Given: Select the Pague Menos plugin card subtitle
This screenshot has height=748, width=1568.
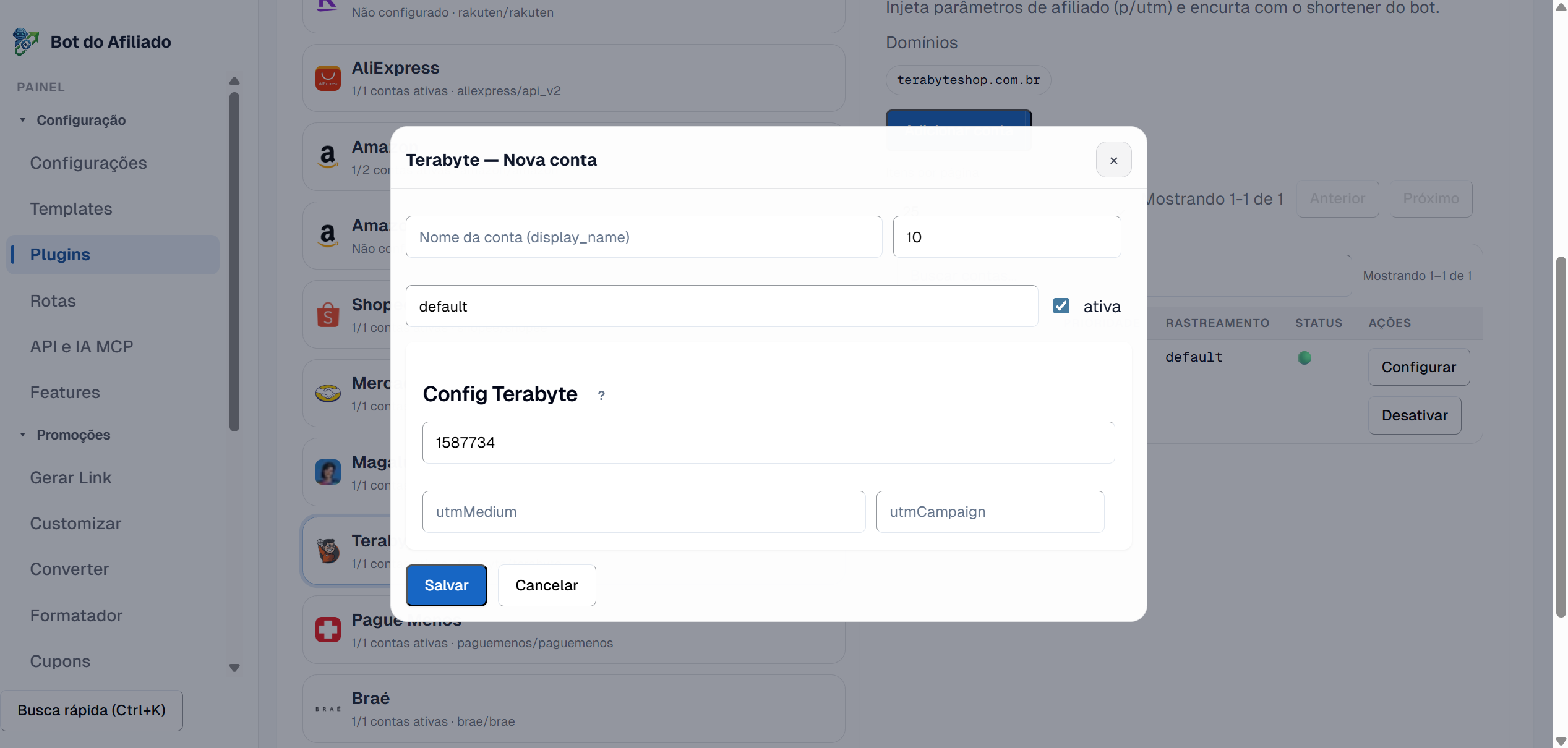Looking at the screenshot, I should coord(482,643).
